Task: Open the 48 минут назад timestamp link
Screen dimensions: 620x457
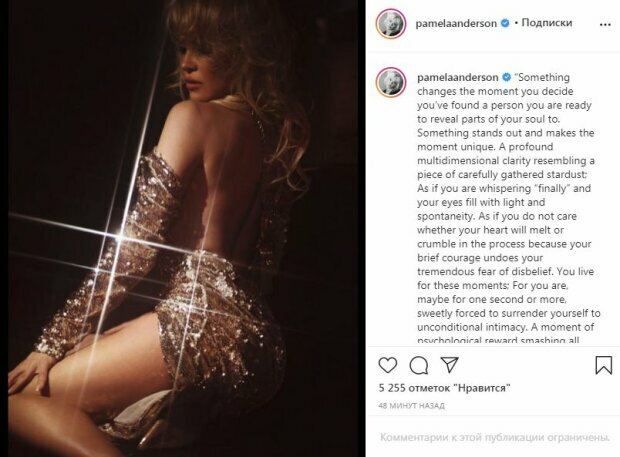Action: 411,406
